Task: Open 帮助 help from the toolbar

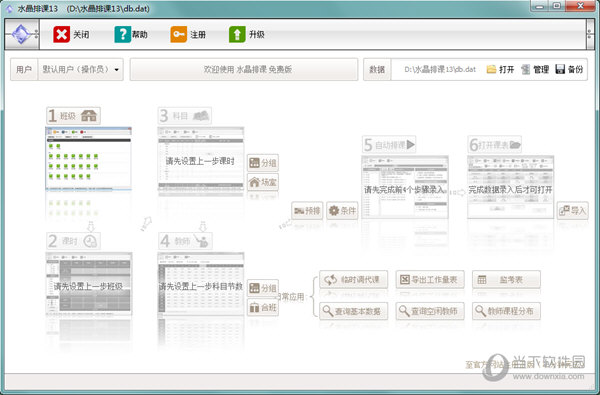Action: [x=130, y=34]
